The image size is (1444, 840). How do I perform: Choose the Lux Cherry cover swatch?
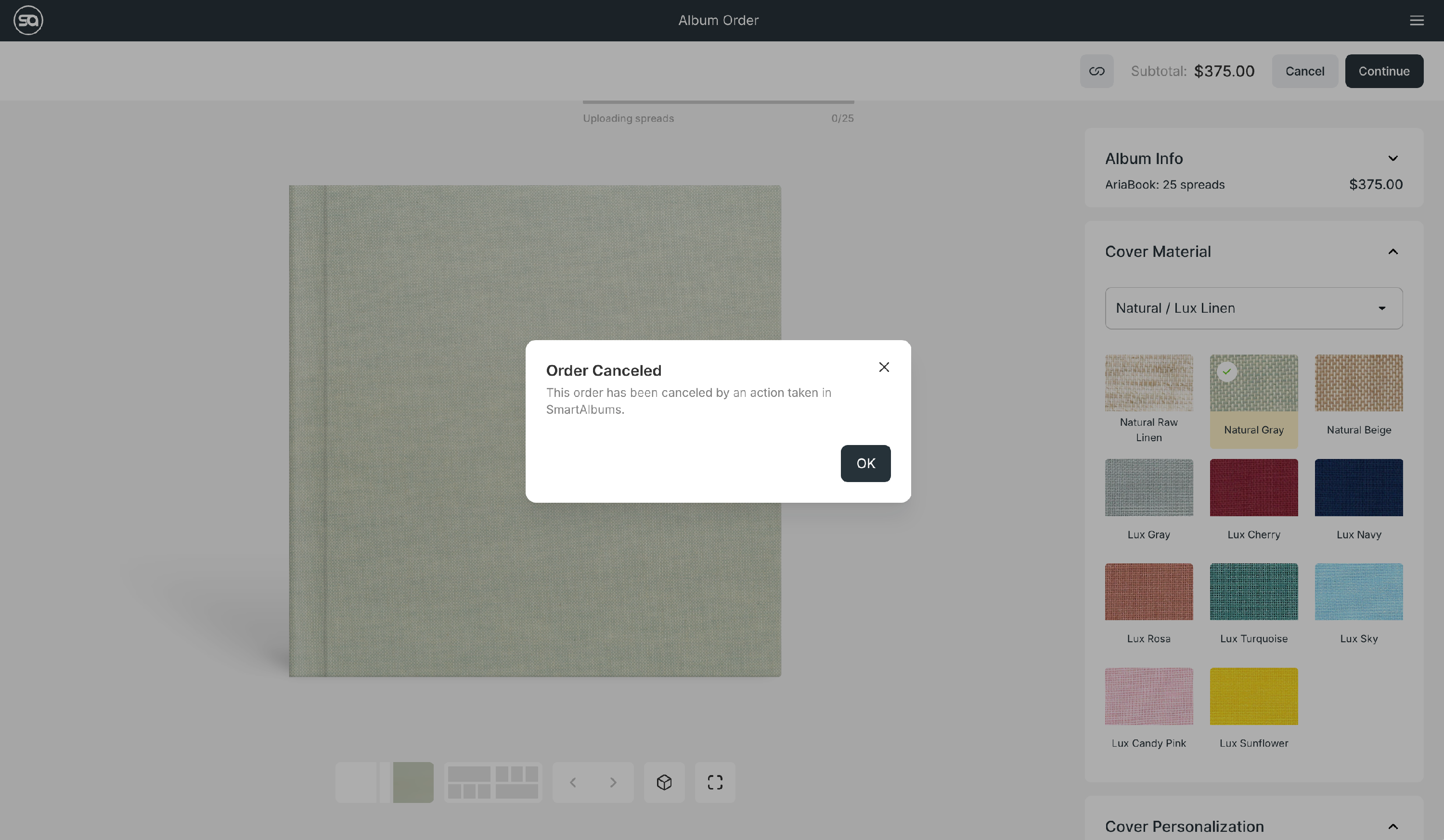tap(1253, 487)
